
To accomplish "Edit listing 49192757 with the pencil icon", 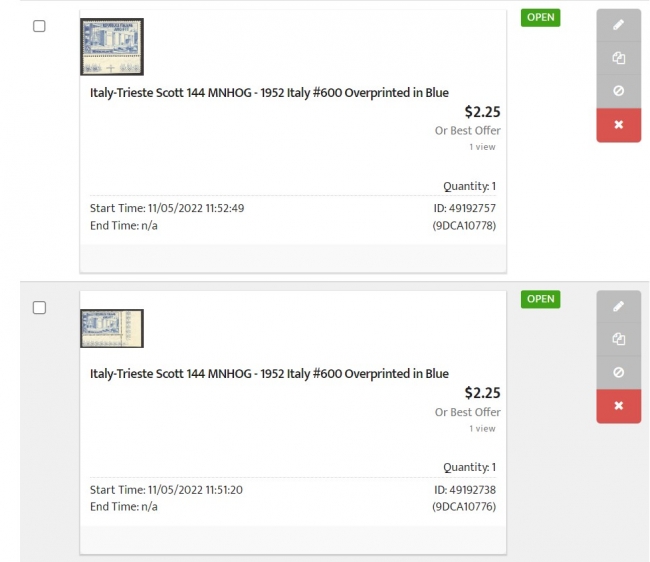I will pyautogui.click(x=618, y=25).
